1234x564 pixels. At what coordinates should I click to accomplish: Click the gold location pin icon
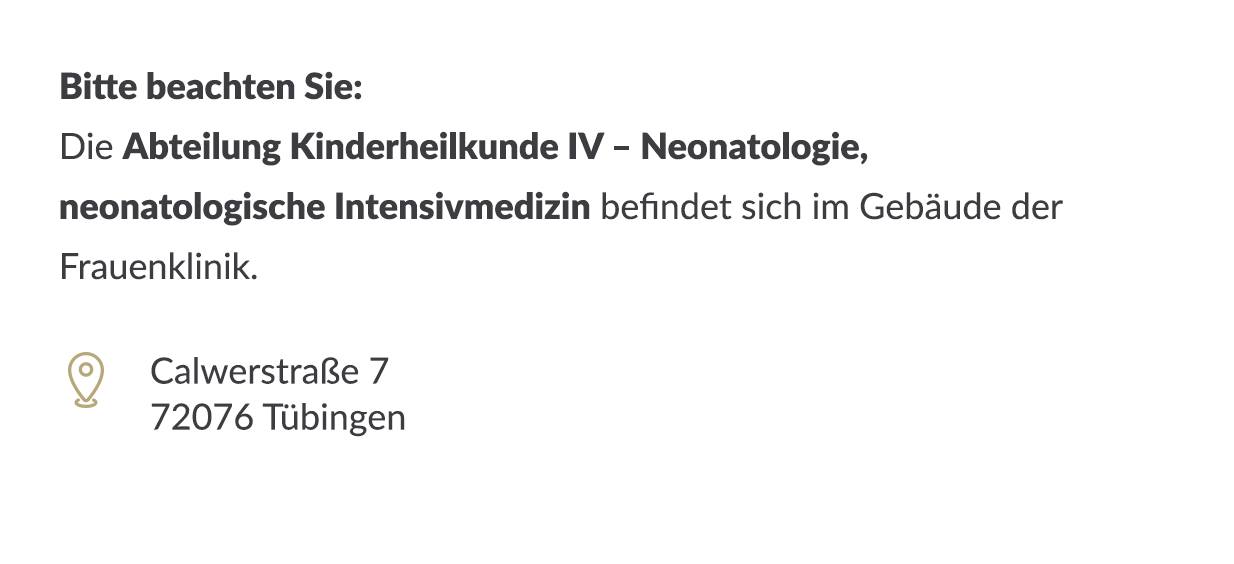click(86, 380)
